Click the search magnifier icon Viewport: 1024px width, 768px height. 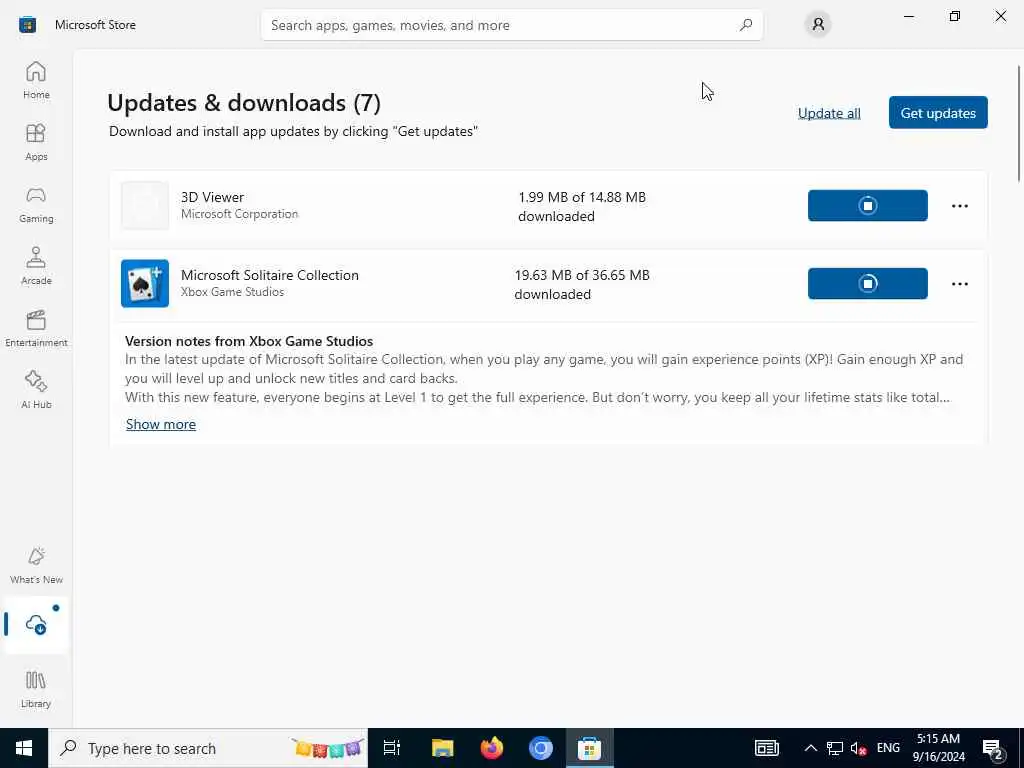pyautogui.click(x=746, y=25)
